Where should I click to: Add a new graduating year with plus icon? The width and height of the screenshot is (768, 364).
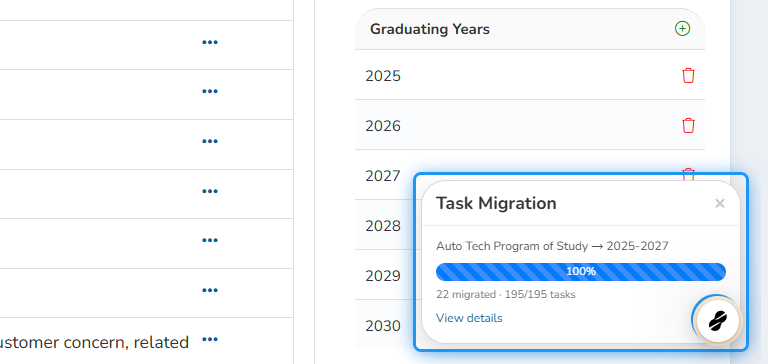click(x=682, y=29)
